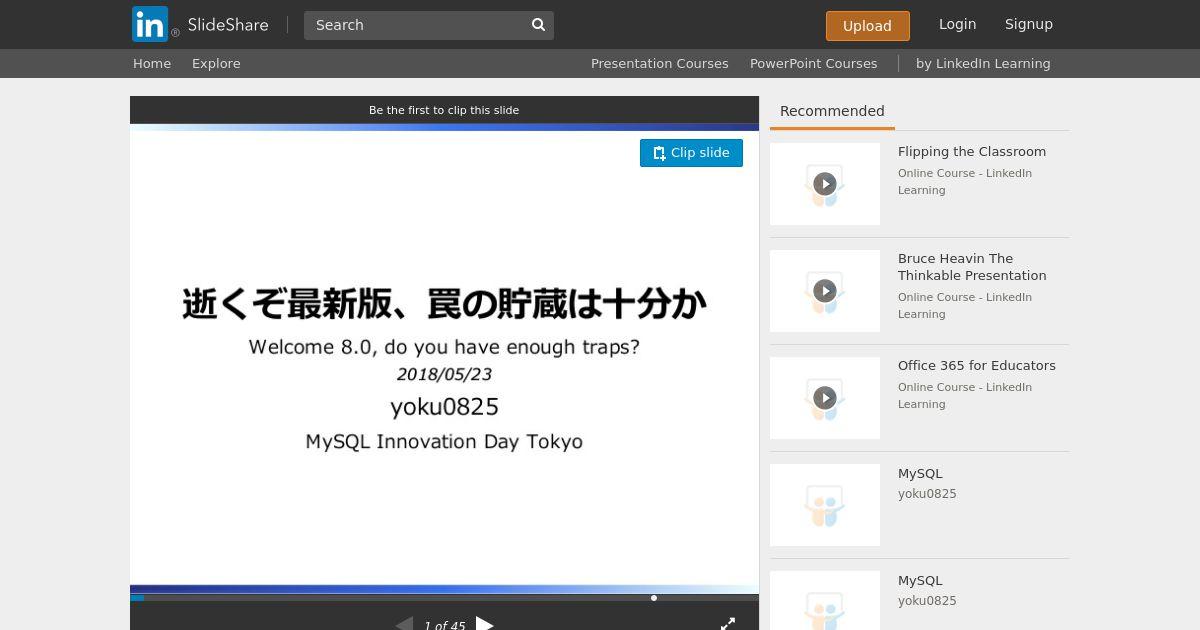This screenshot has width=1200, height=630.
Task: Click the slide progress bar
Action: pos(444,598)
